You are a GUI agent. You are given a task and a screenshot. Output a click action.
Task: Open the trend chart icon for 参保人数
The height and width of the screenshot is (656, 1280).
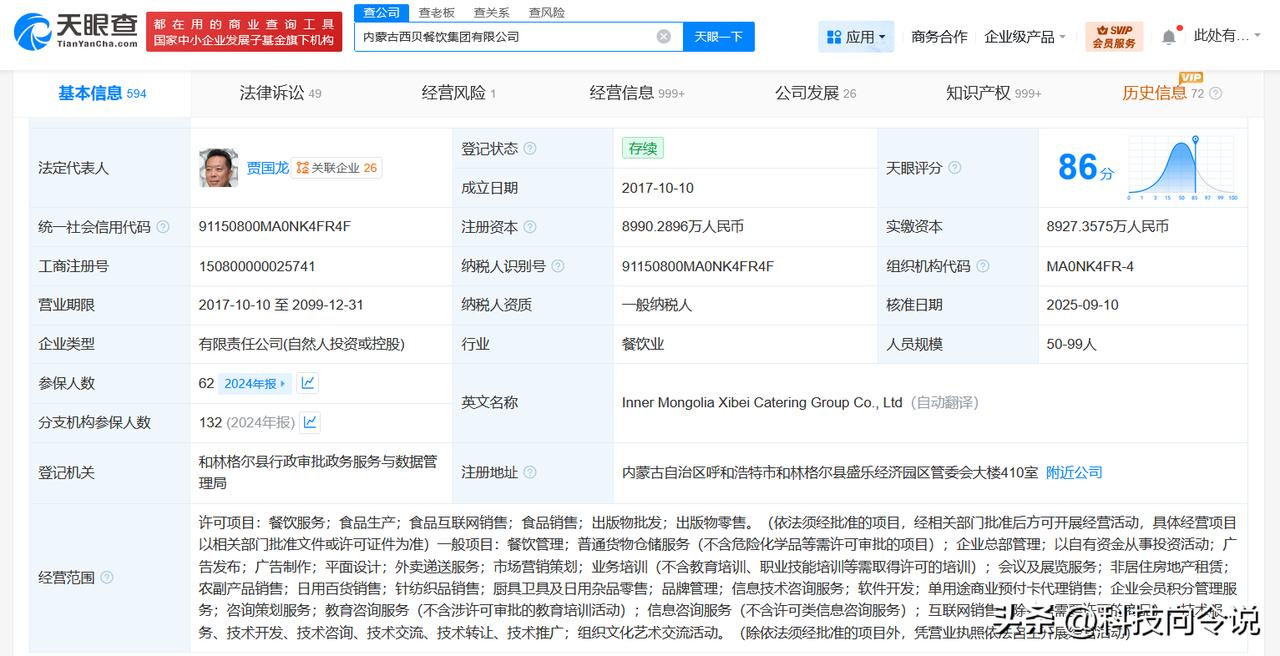pos(308,383)
